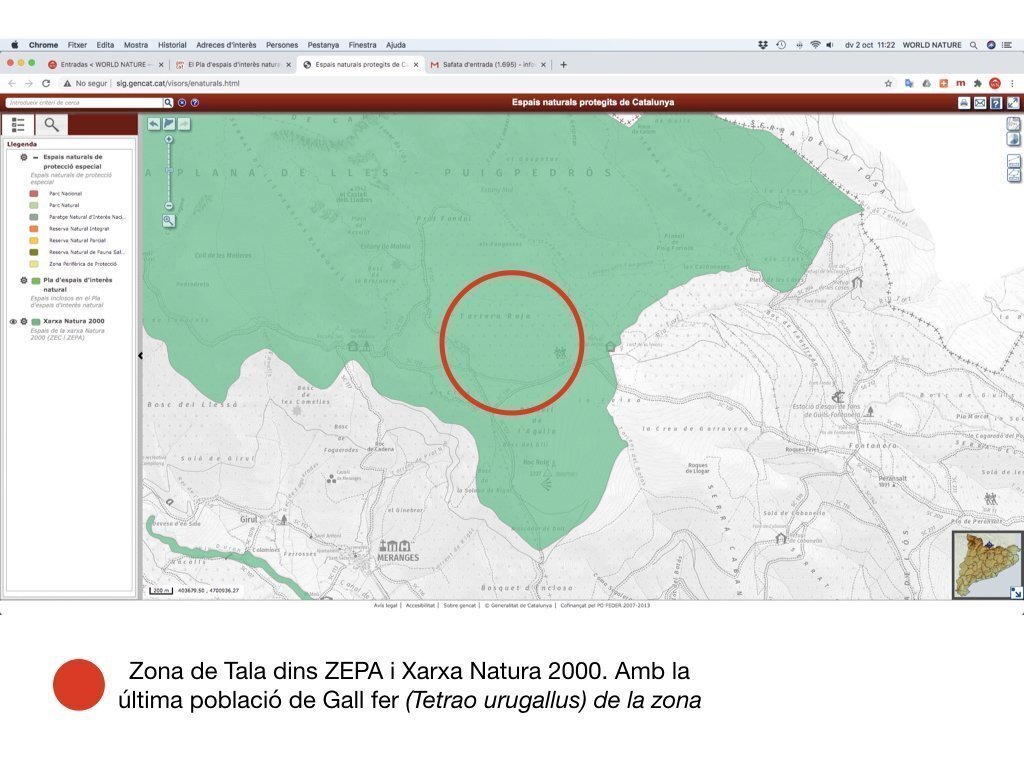Image resolution: width=1024 pixels, height=768 pixels.
Task: Switch to the topographic base map icon
Action: coord(1013,123)
